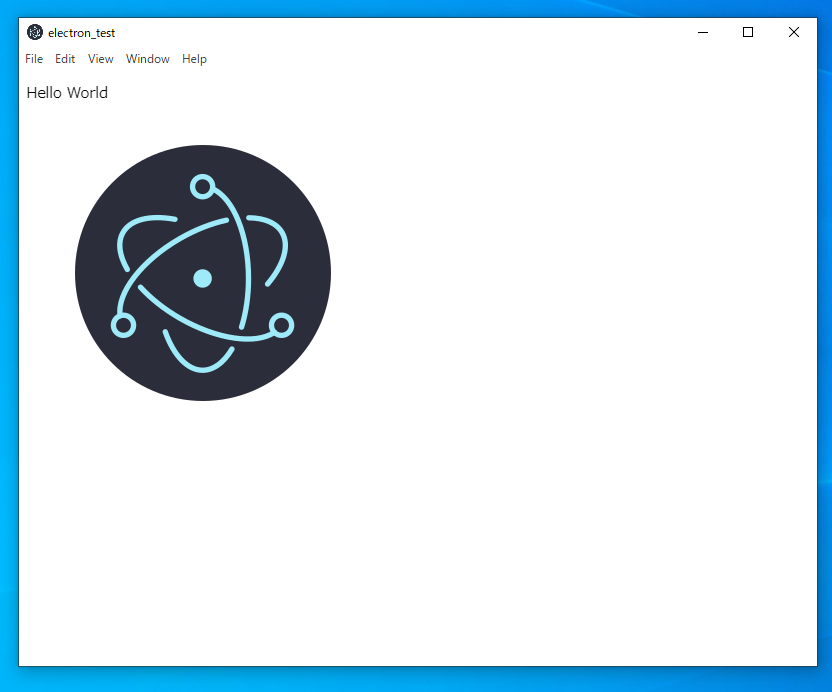Screen dimensions: 832x692
Task: Click the electron_test title text
Action: click(x=81, y=32)
